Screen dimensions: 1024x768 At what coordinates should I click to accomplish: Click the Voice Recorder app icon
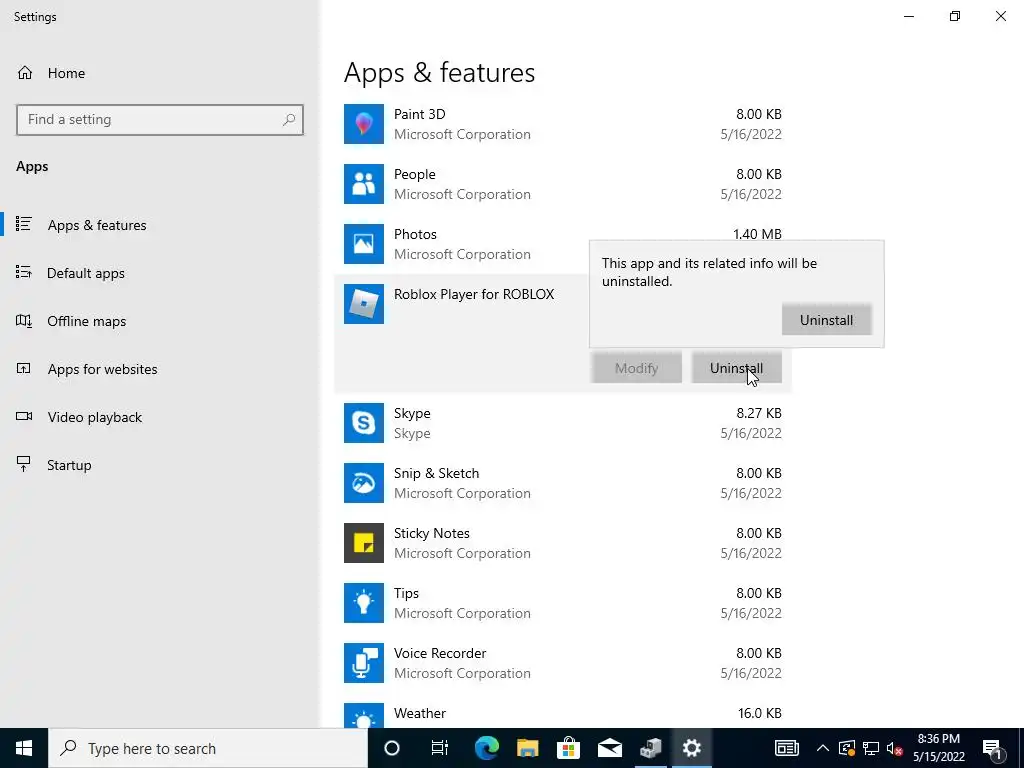pyautogui.click(x=364, y=664)
